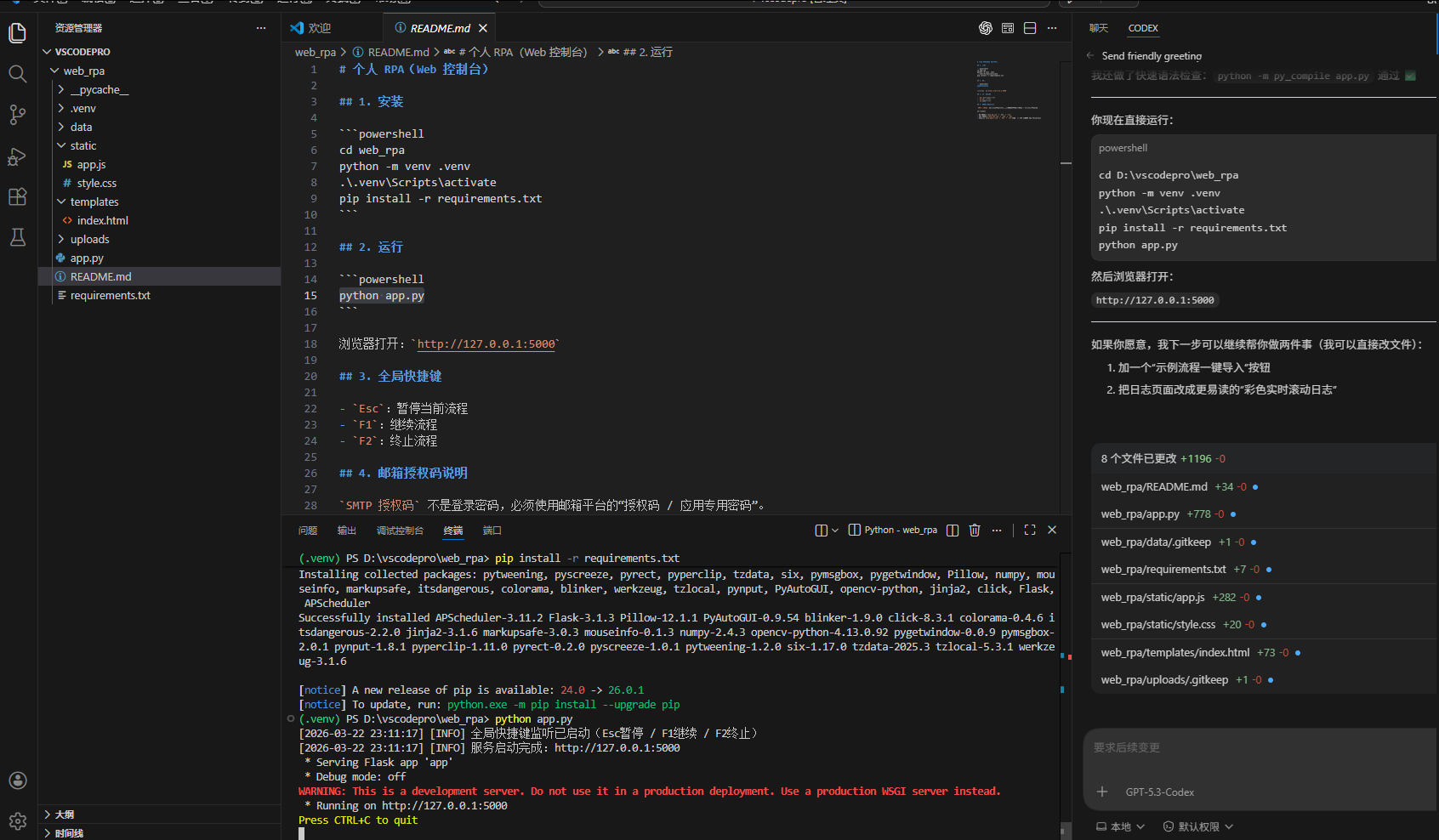Image resolution: width=1439 pixels, height=840 pixels.
Task: Open Explorer panel more actions menu
Action: tap(261, 28)
